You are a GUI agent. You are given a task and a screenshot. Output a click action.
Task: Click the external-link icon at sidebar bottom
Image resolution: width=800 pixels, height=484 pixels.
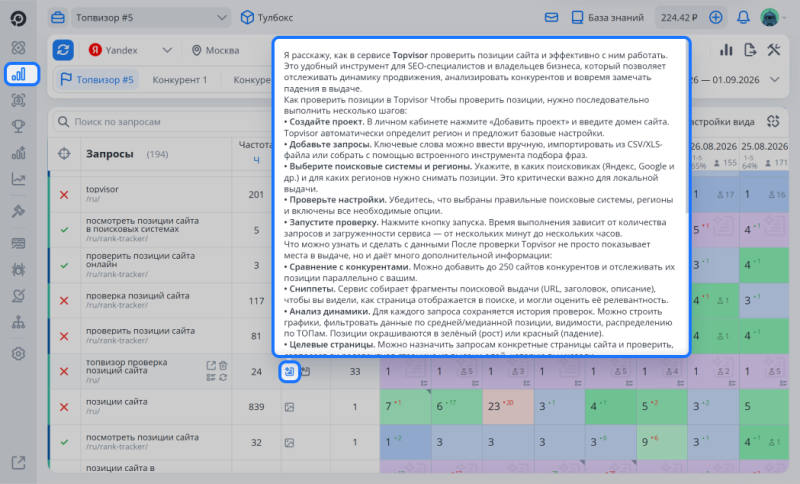click(18, 463)
